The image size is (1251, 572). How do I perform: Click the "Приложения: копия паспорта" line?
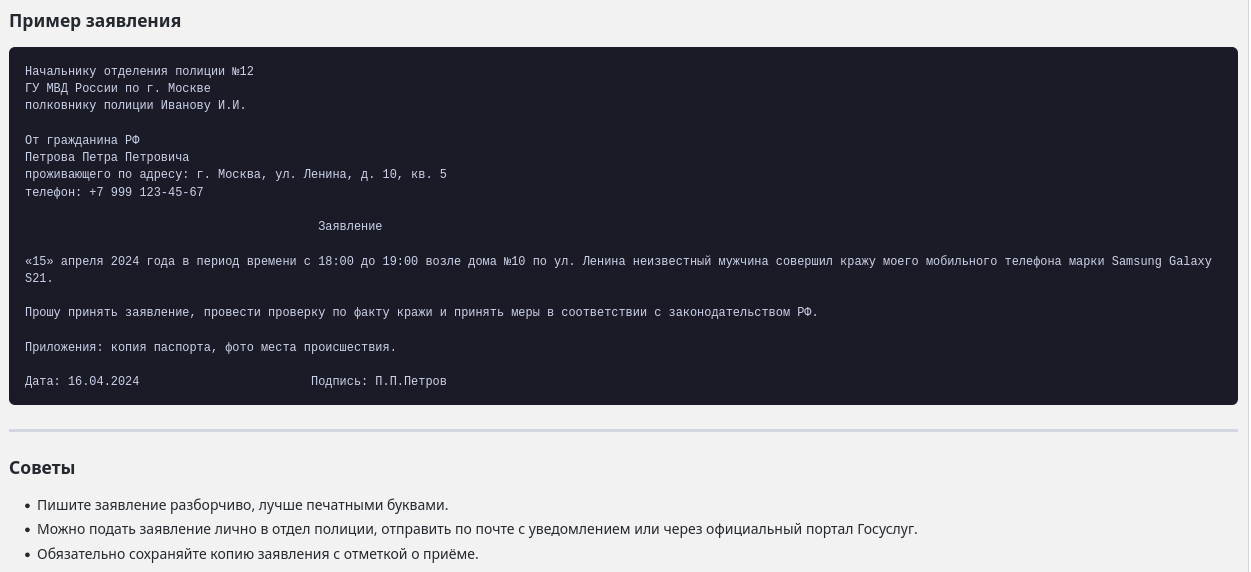tap(210, 348)
